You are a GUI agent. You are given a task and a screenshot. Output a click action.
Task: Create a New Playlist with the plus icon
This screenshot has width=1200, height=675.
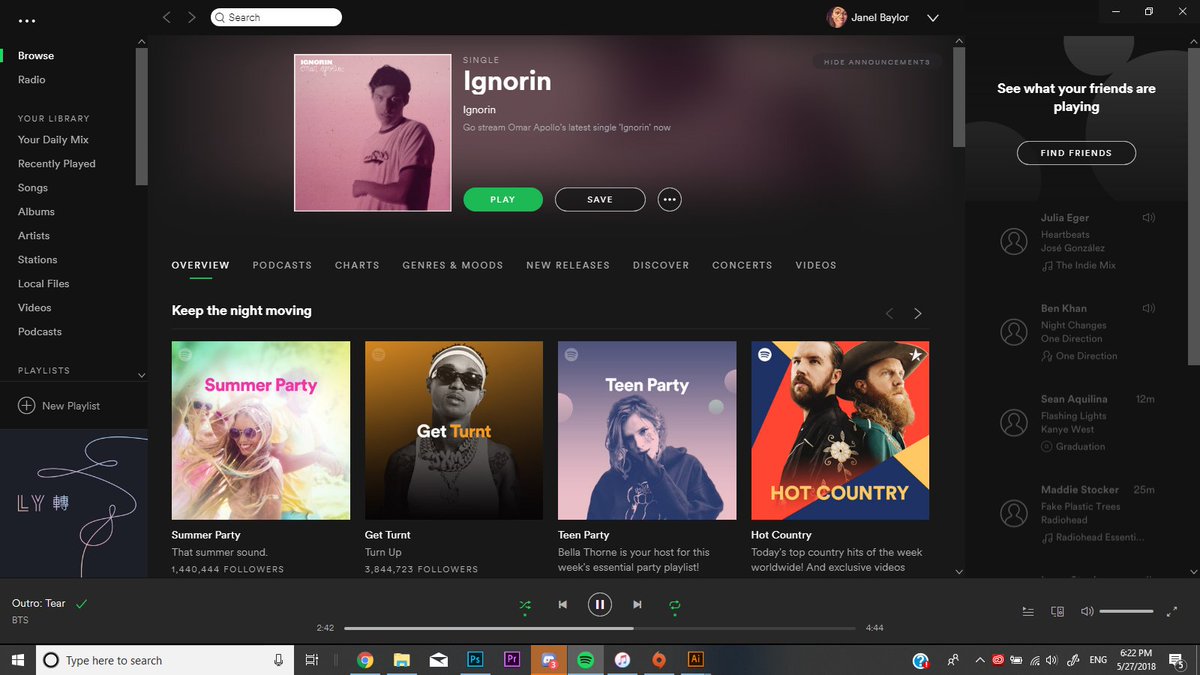click(26, 406)
